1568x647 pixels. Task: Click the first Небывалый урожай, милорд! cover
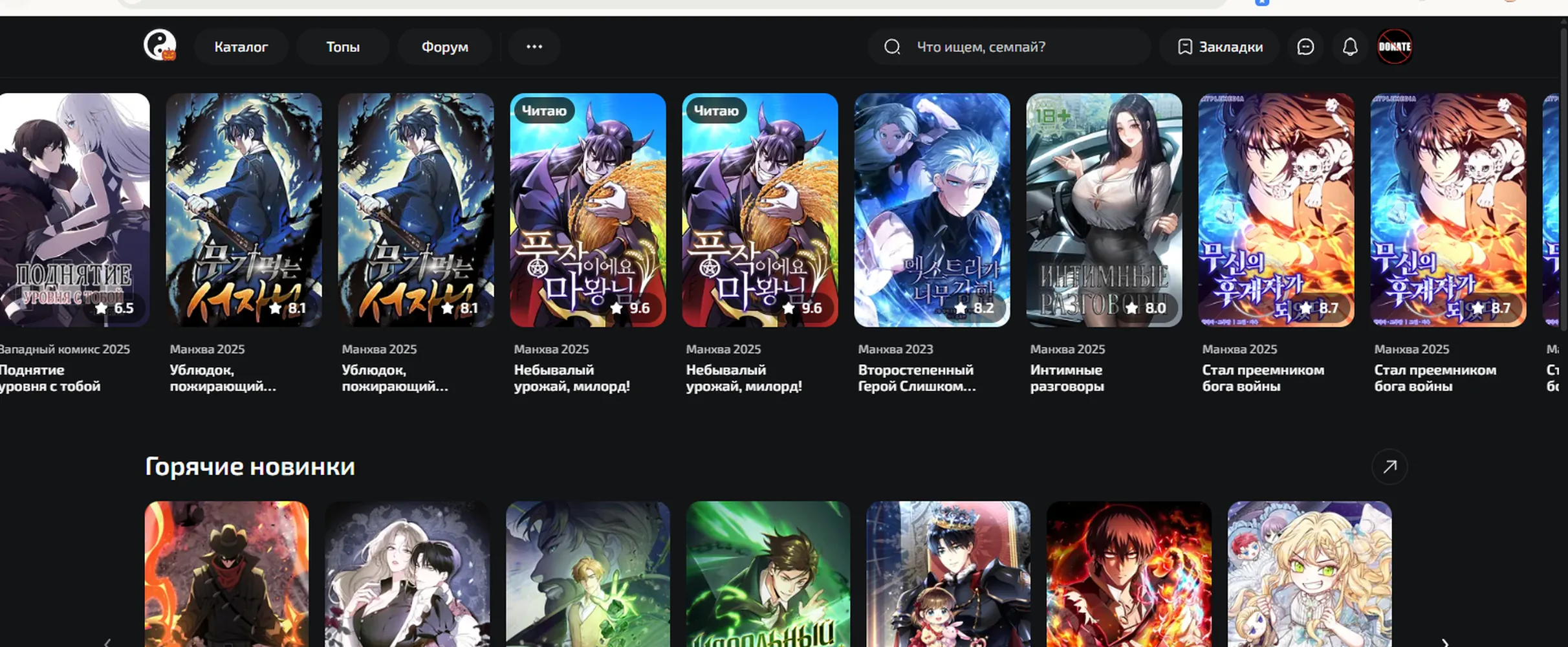(587, 210)
